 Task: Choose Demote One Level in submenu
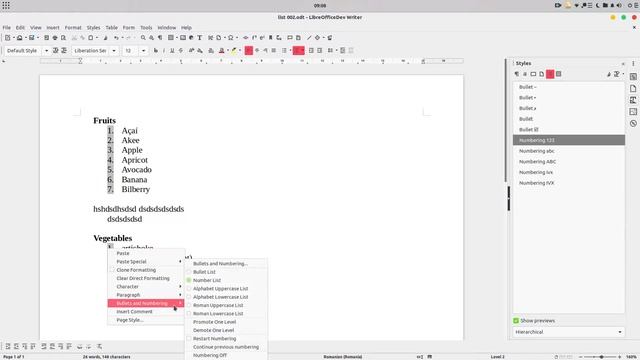(226, 330)
